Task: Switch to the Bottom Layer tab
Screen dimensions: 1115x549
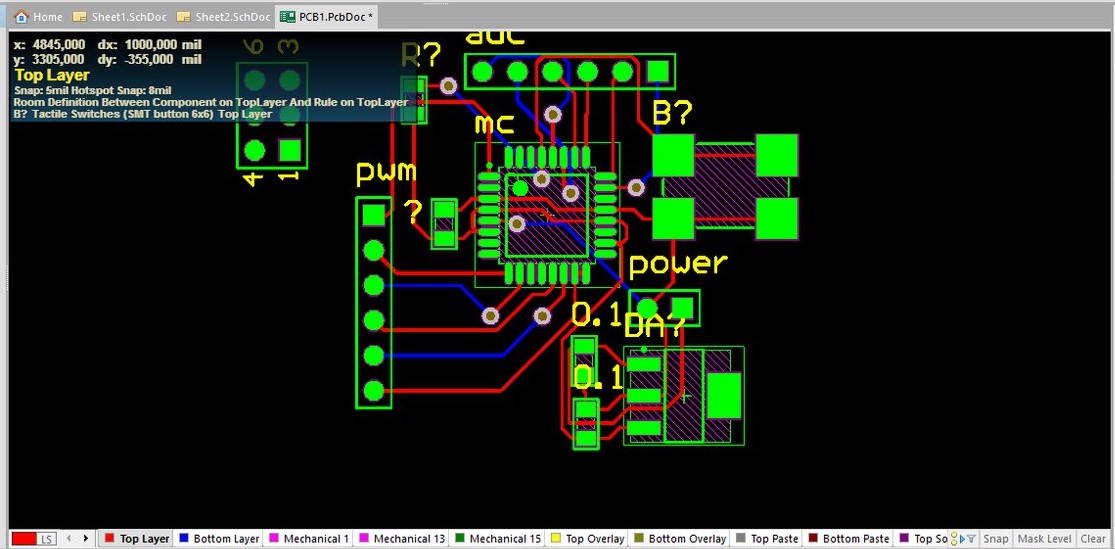Action: tap(219, 538)
